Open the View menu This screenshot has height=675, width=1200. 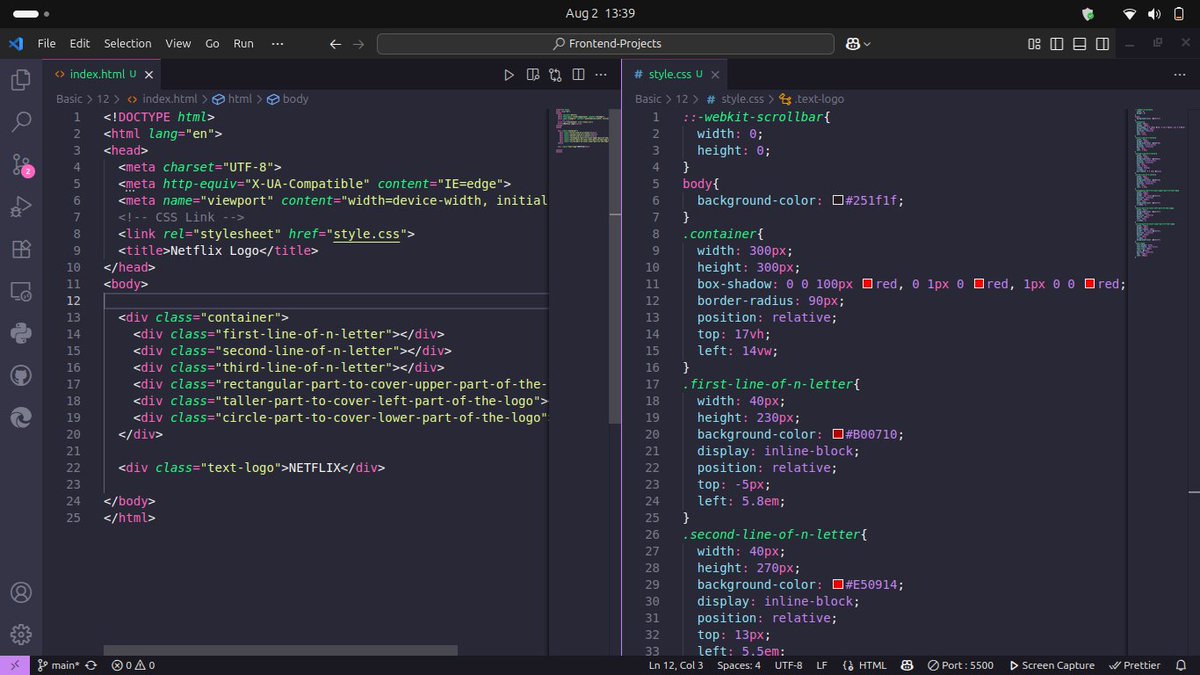pos(178,44)
